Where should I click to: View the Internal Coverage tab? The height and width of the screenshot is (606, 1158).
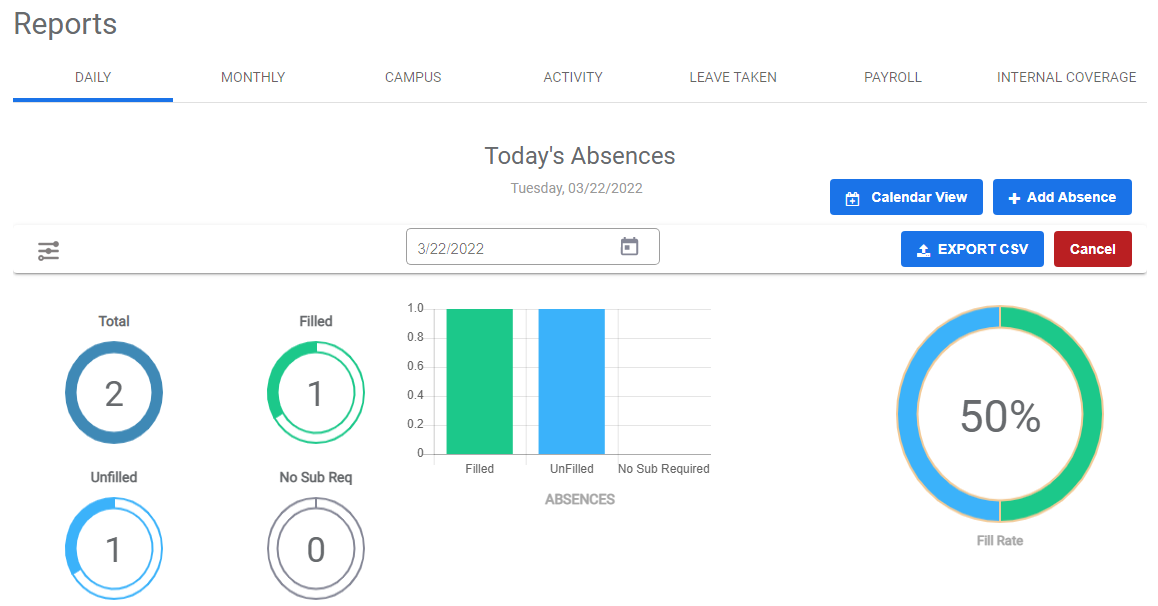1066,77
